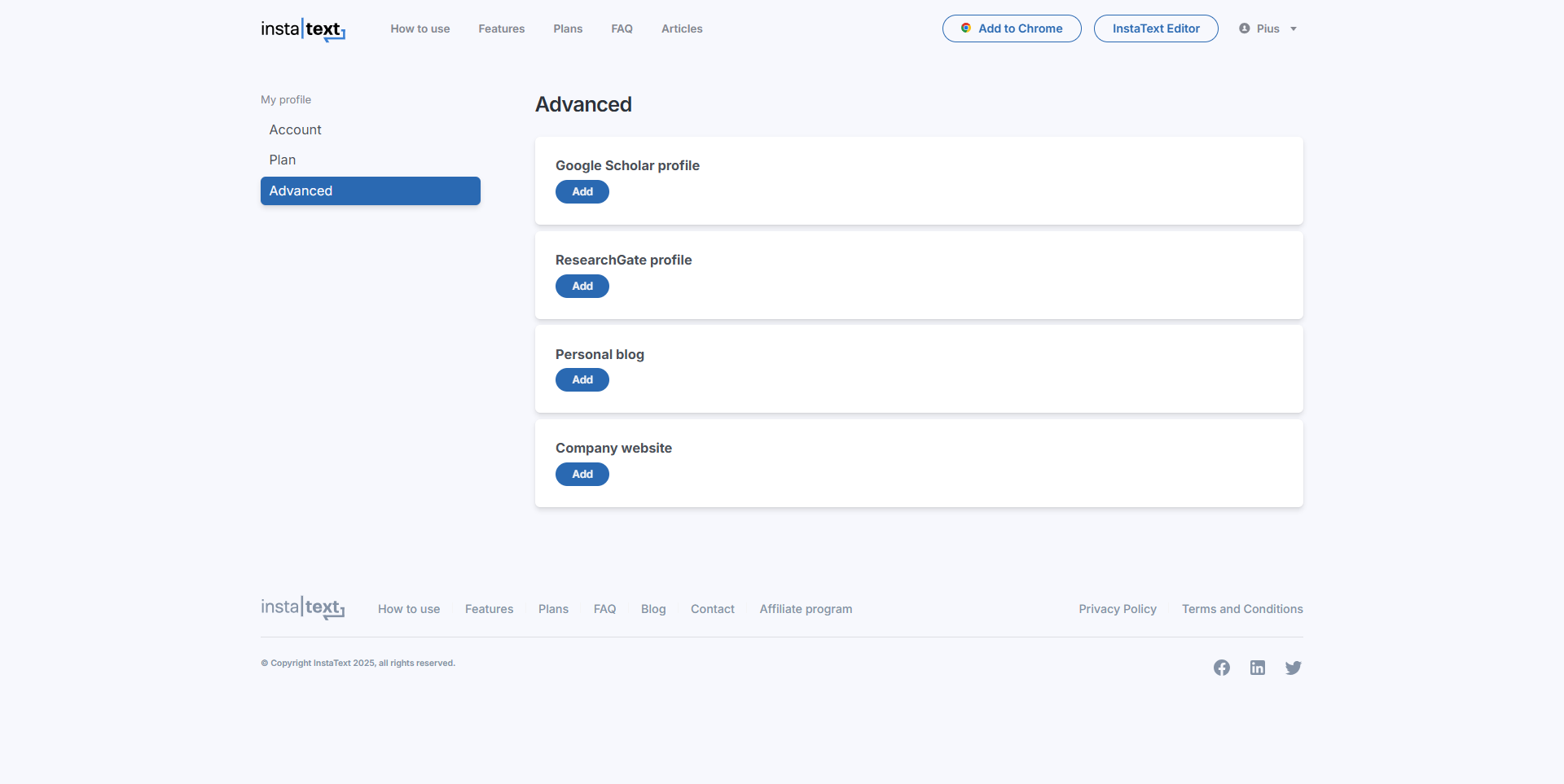Add a Google Scholar profile
Screen dimensions: 1564x784
(x=582, y=192)
